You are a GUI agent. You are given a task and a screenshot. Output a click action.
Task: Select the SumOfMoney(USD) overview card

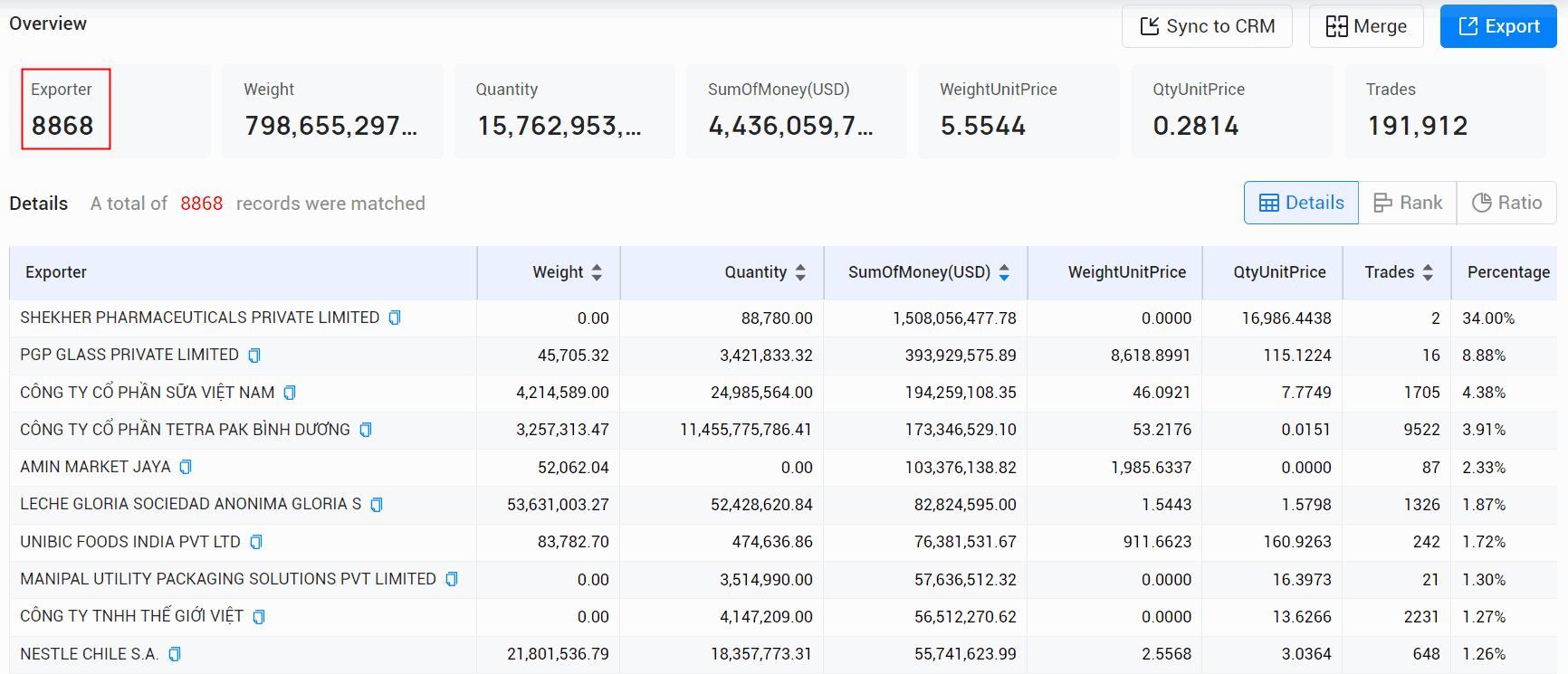point(797,111)
